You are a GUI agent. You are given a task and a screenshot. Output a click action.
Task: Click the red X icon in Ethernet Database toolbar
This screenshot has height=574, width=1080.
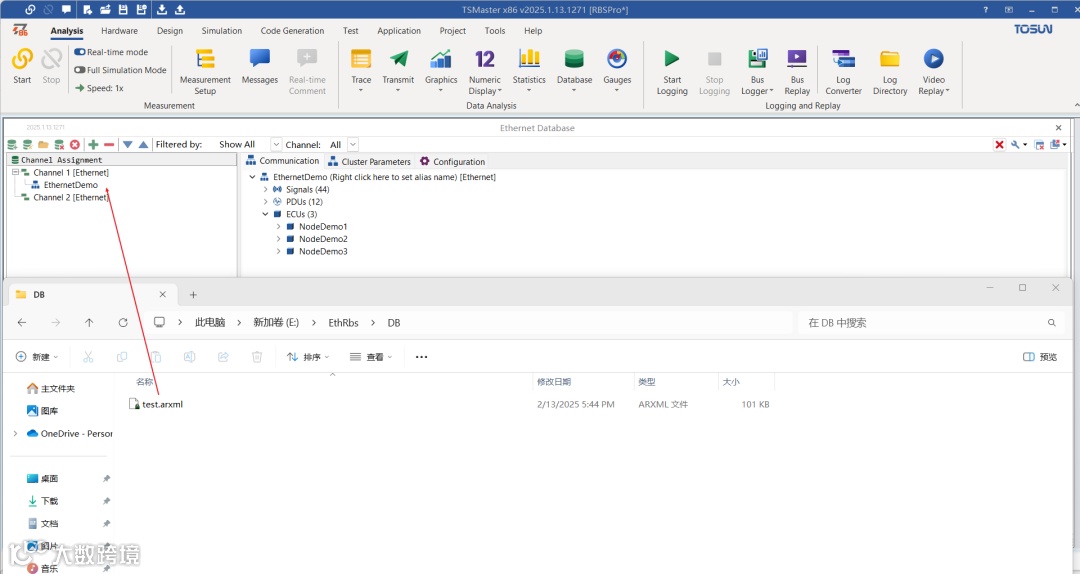tap(999, 144)
